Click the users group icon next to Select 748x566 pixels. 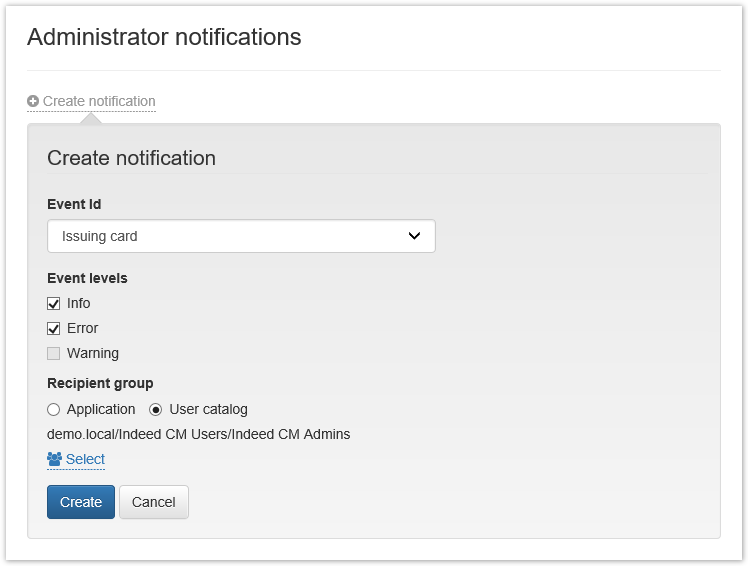(54, 459)
